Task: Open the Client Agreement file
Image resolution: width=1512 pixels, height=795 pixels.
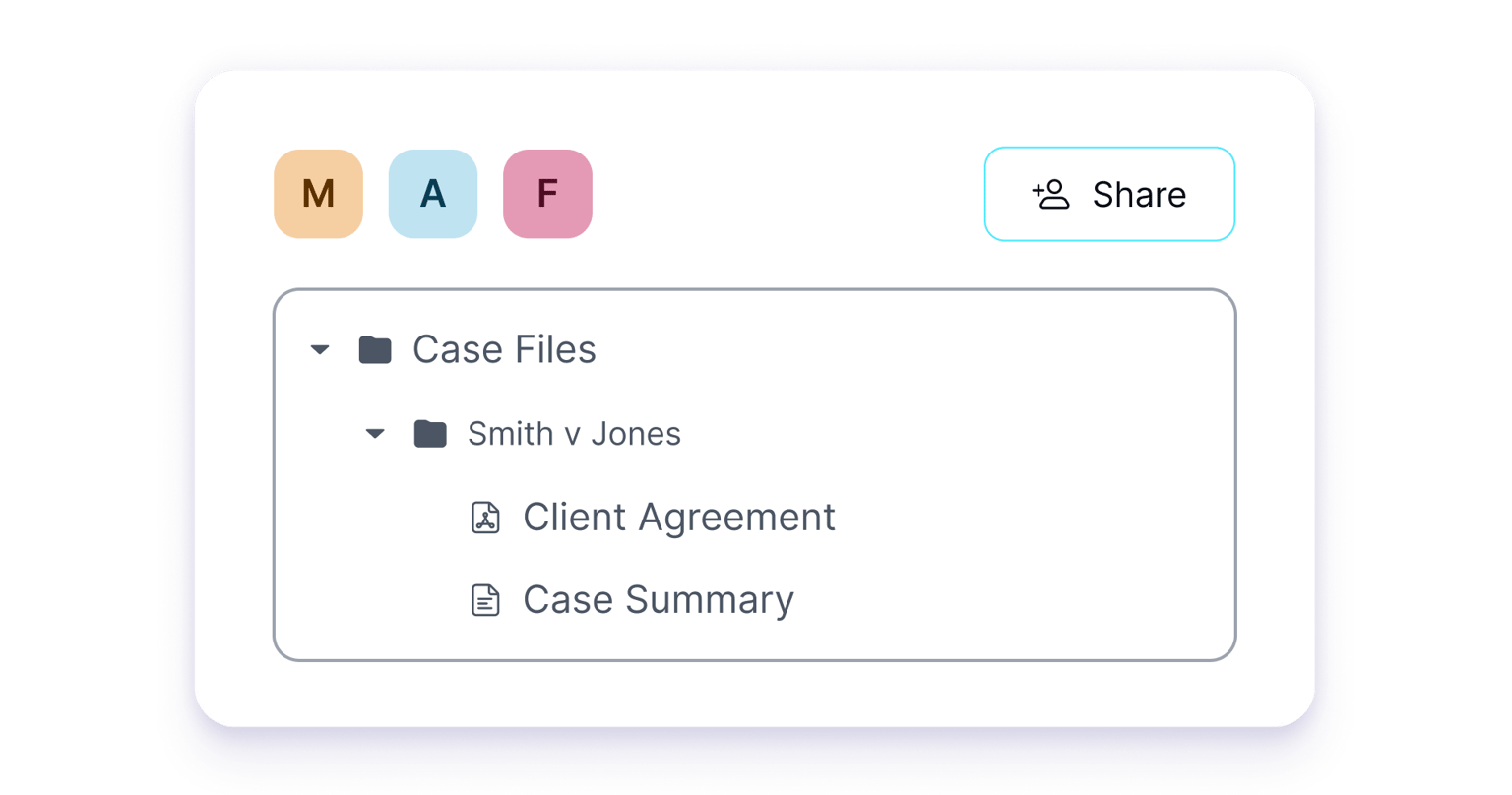Action: pyautogui.click(x=678, y=518)
